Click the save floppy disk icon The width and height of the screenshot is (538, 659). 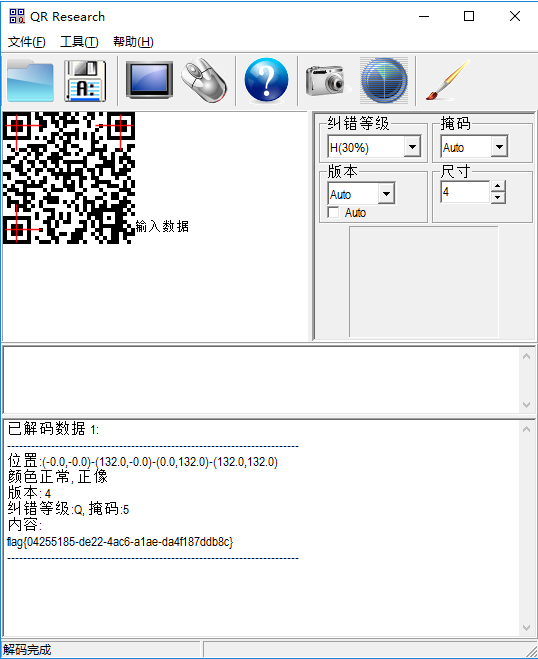(85, 80)
